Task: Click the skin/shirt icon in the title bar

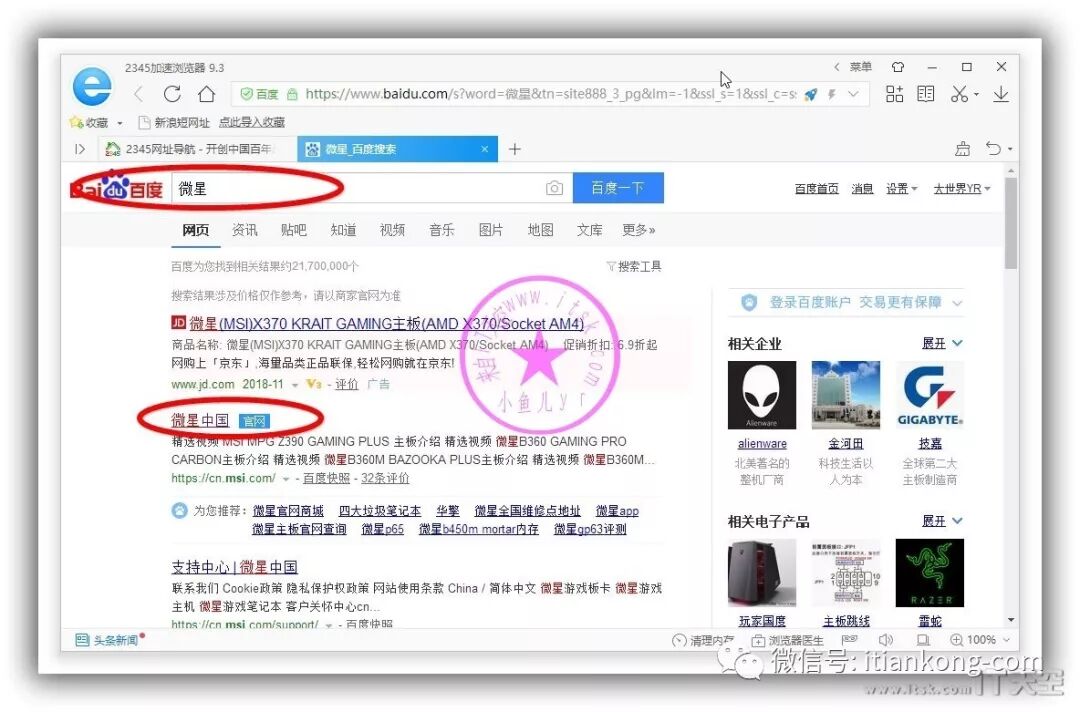Action: (897, 67)
